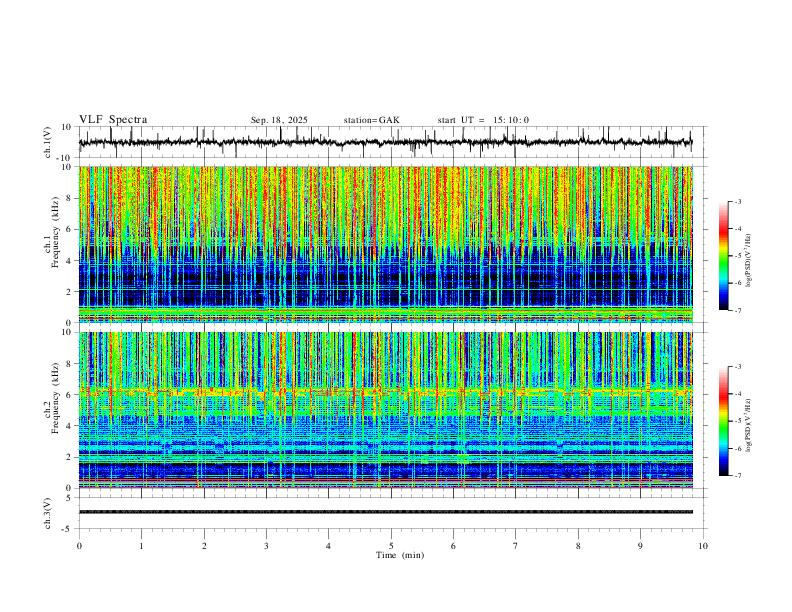Click the ch.1 spectrogram 8 kHz tick label
Screen dimensions: 792x612
click(x=69, y=198)
